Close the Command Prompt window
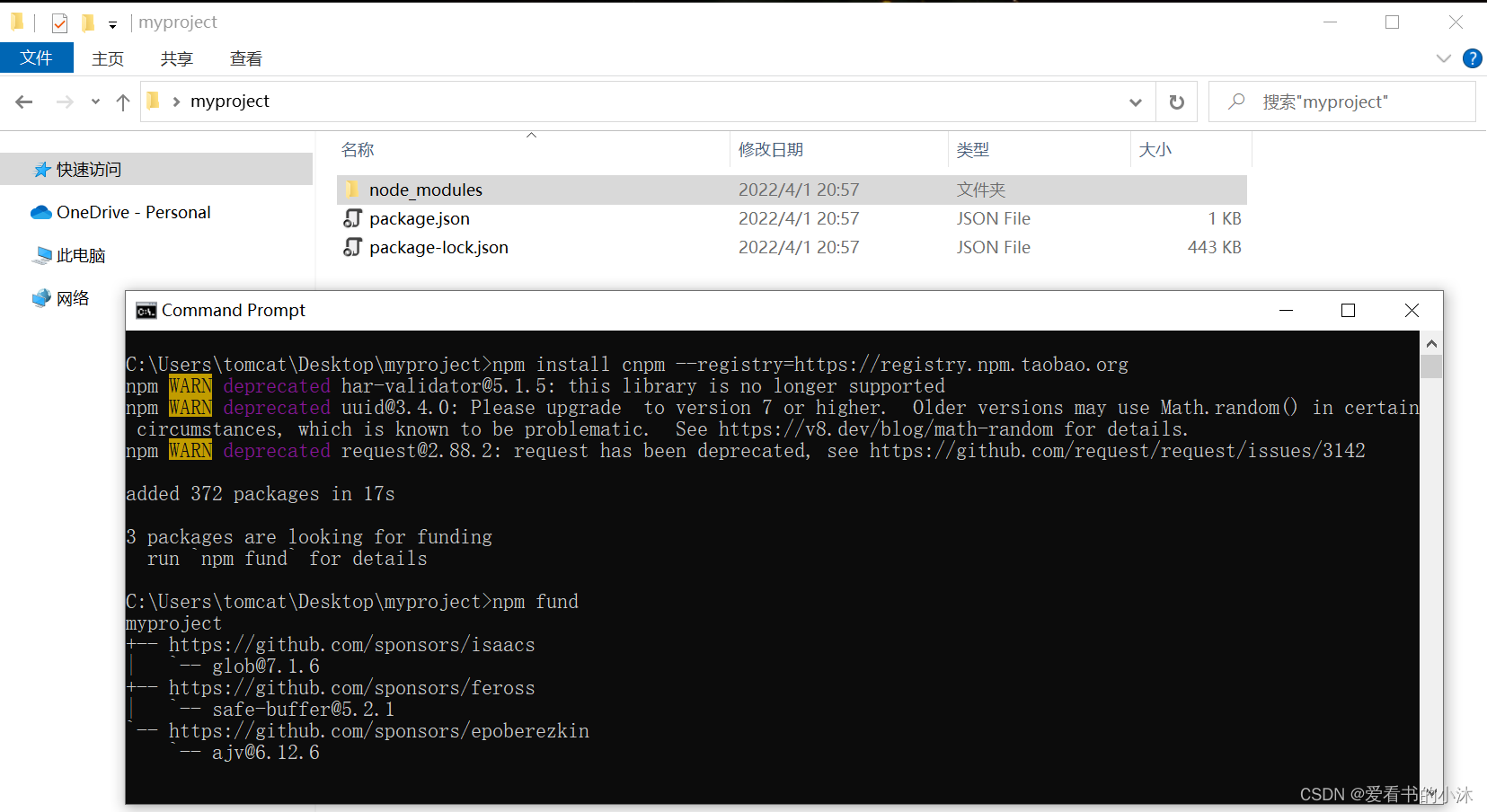The width and height of the screenshot is (1487, 812). tap(1412, 310)
